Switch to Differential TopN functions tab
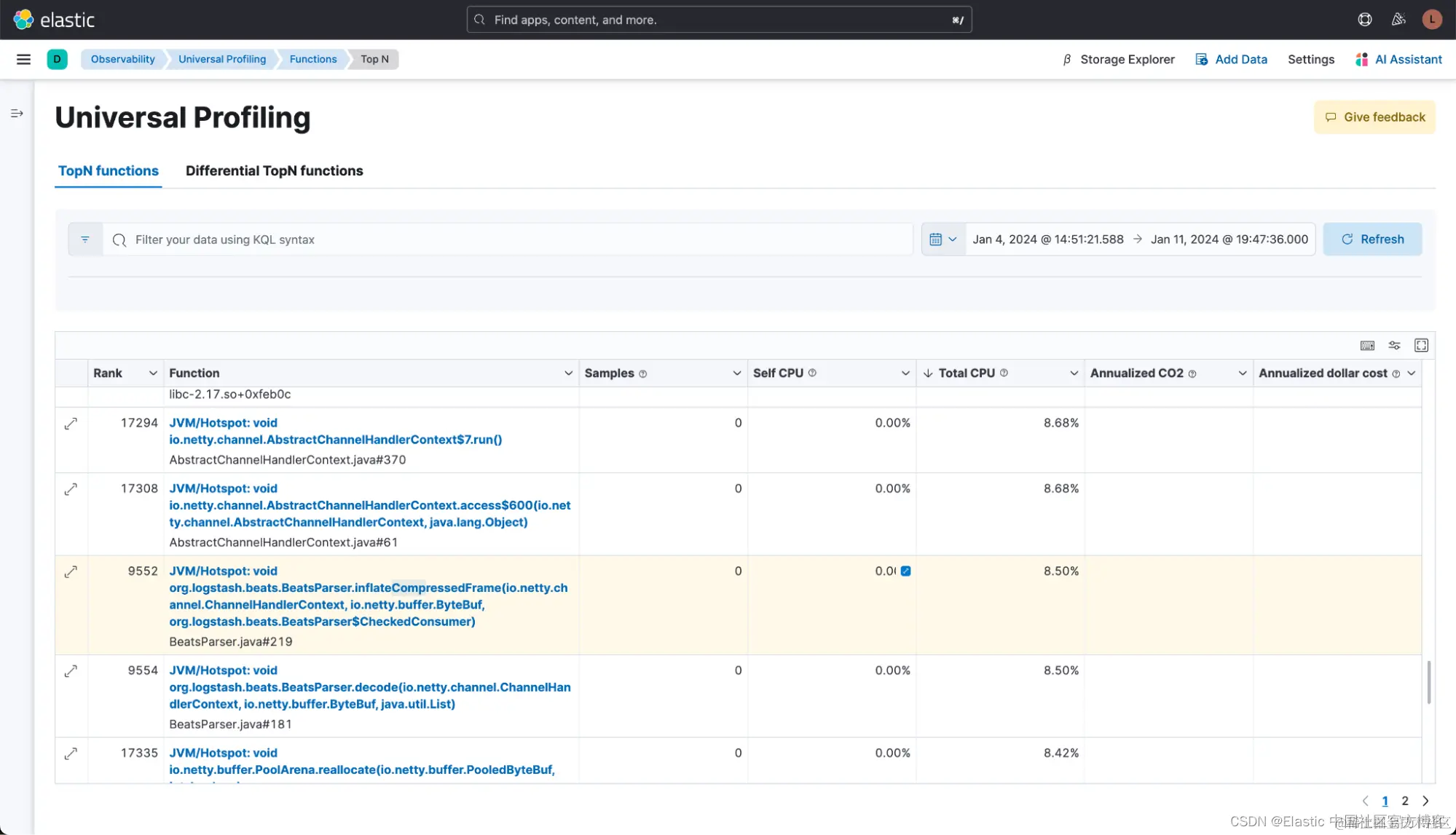Screen dimensions: 1456x835 (x=274, y=170)
